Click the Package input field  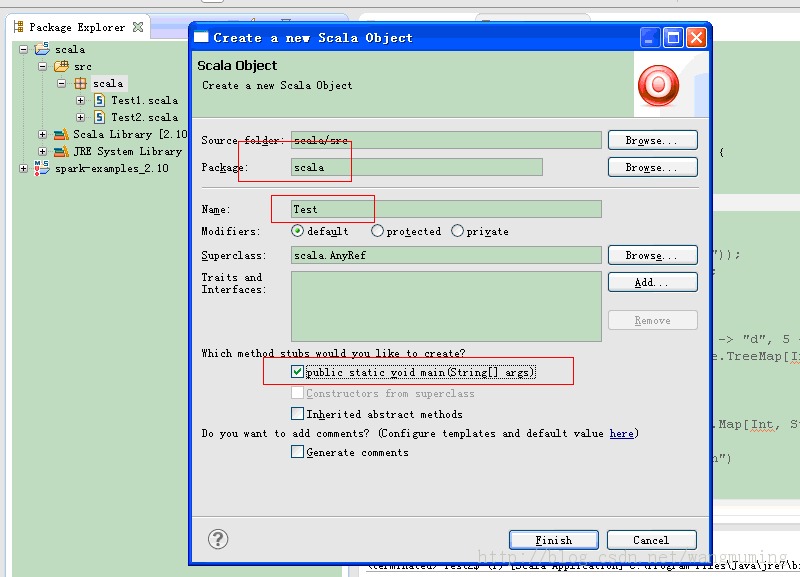click(x=416, y=167)
